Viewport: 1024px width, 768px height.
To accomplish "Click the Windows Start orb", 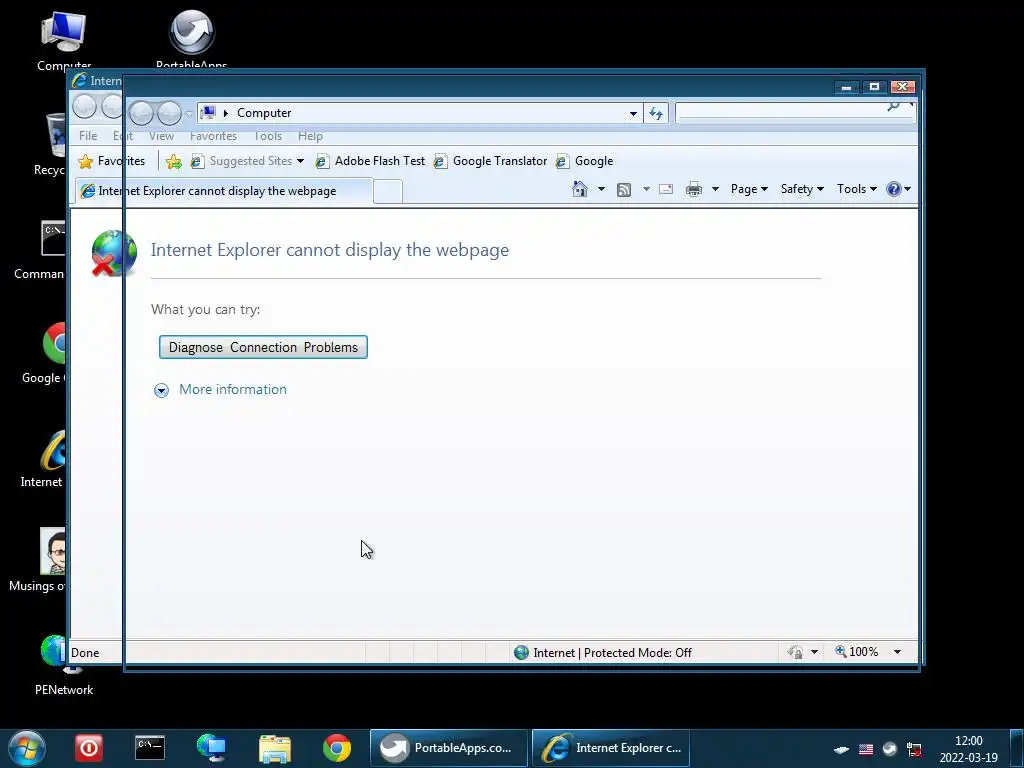I will pos(27,748).
